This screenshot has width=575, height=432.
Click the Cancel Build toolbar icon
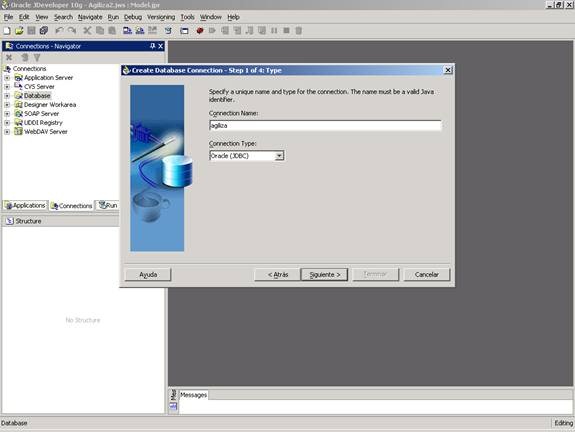152,30
